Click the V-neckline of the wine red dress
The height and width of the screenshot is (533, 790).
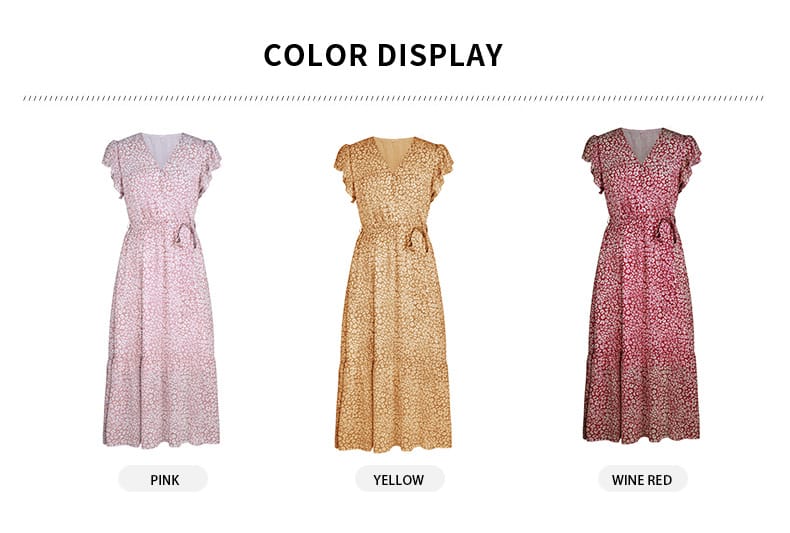pyautogui.click(x=641, y=146)
